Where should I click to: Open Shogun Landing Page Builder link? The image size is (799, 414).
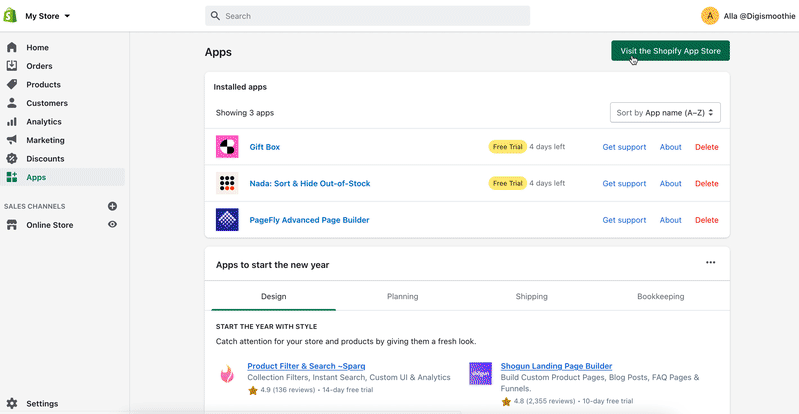[556, 366]
